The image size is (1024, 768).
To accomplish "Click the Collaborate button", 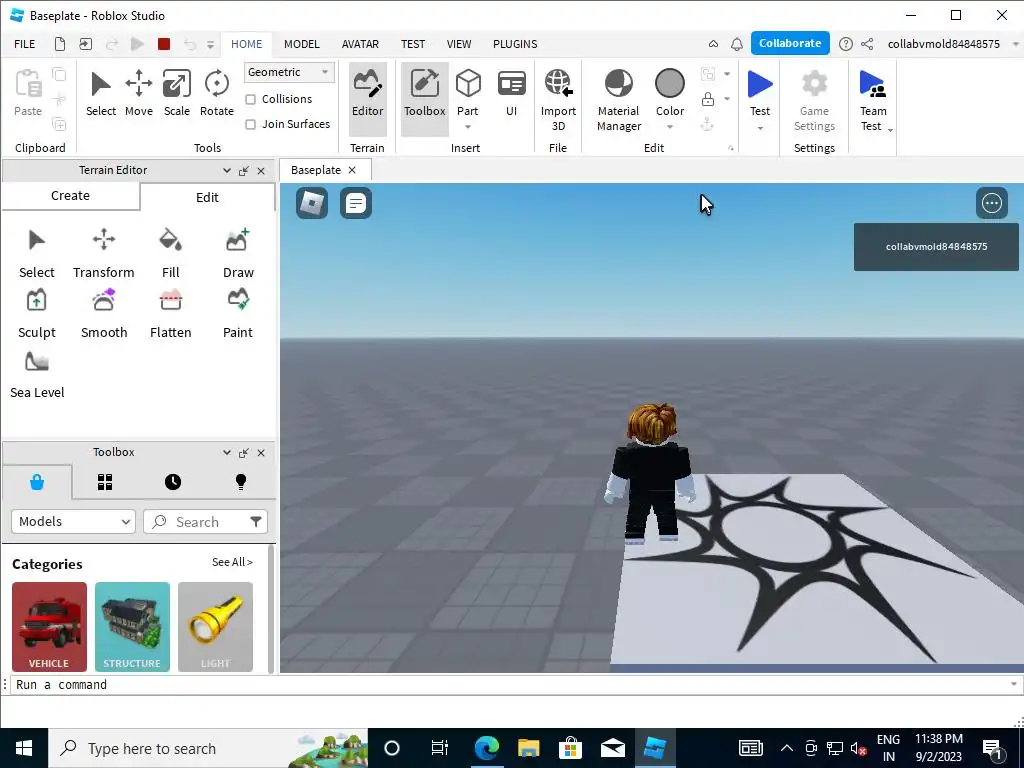I will click(790, 43).
